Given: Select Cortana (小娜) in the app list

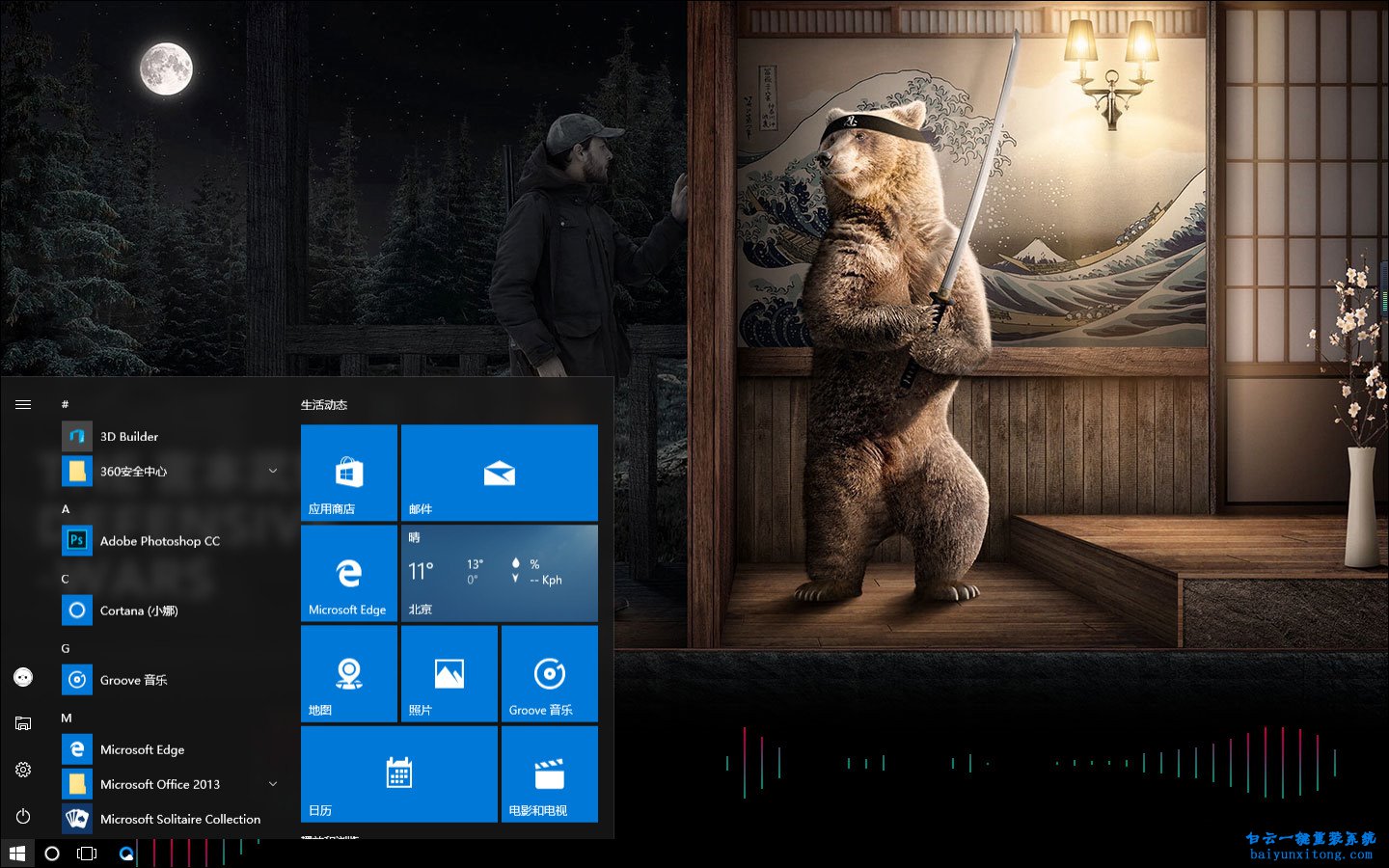Looking at the screenshot, I should [139, 610].
